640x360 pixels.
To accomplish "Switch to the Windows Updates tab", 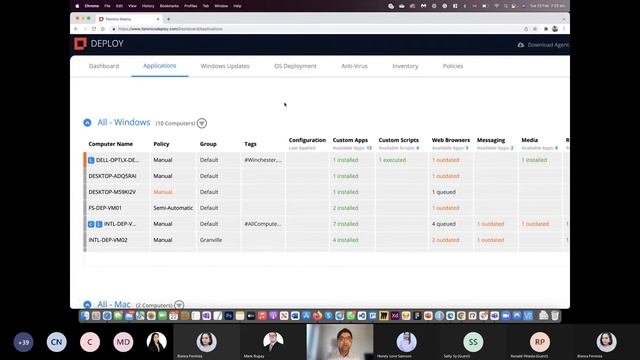I will click(225, 66).
